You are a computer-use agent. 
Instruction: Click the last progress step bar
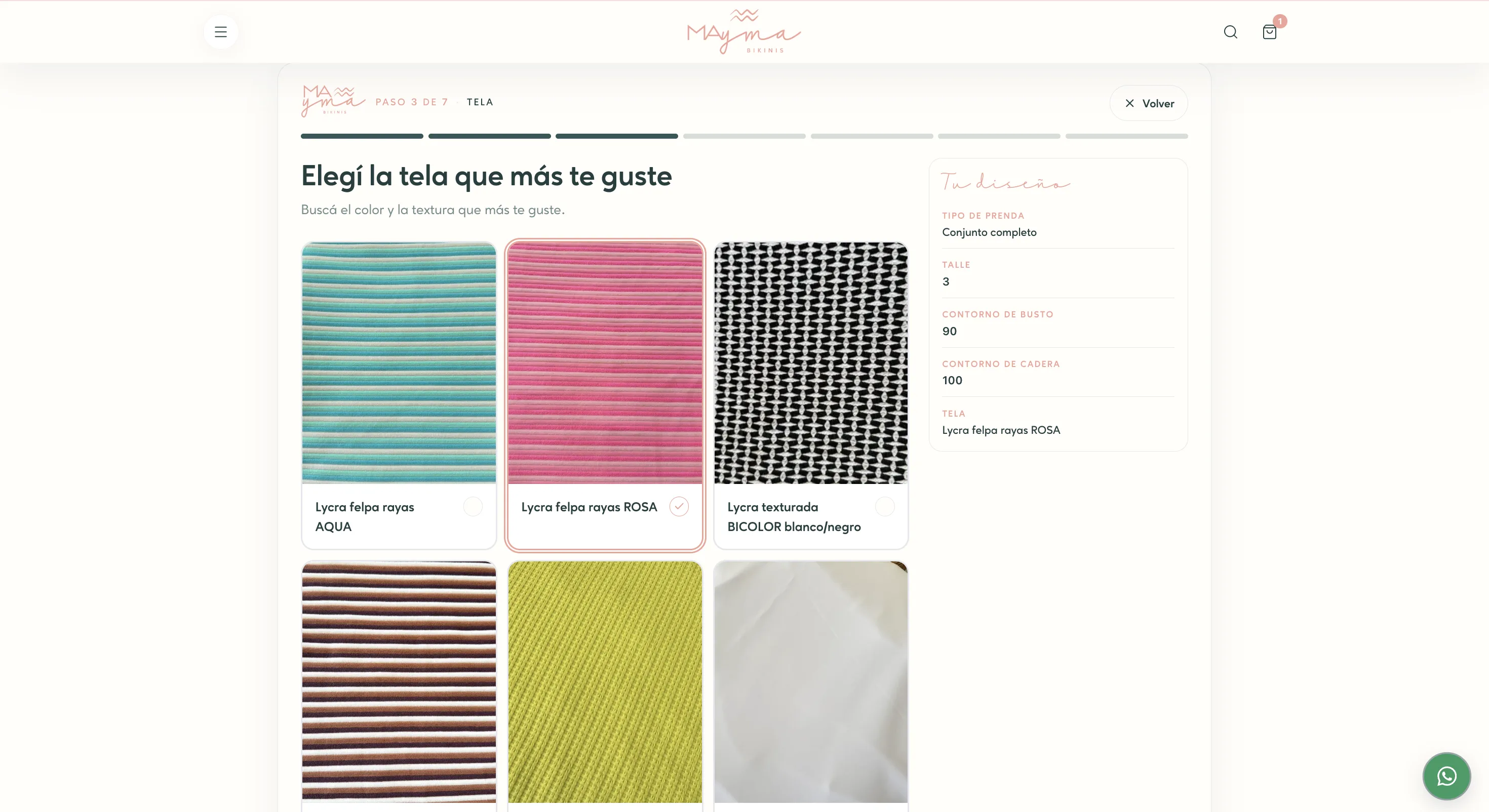tap(1126, 136)
